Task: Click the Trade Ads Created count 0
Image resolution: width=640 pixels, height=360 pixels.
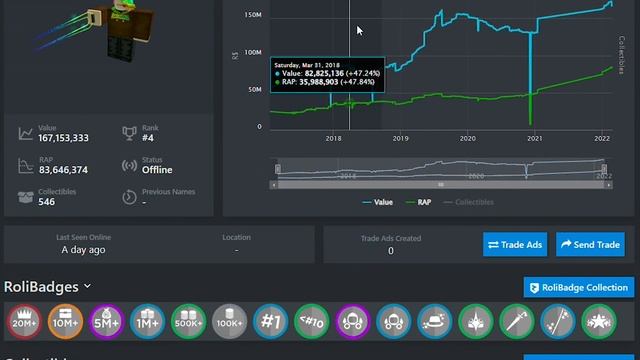Action: (x=391, y=251)
